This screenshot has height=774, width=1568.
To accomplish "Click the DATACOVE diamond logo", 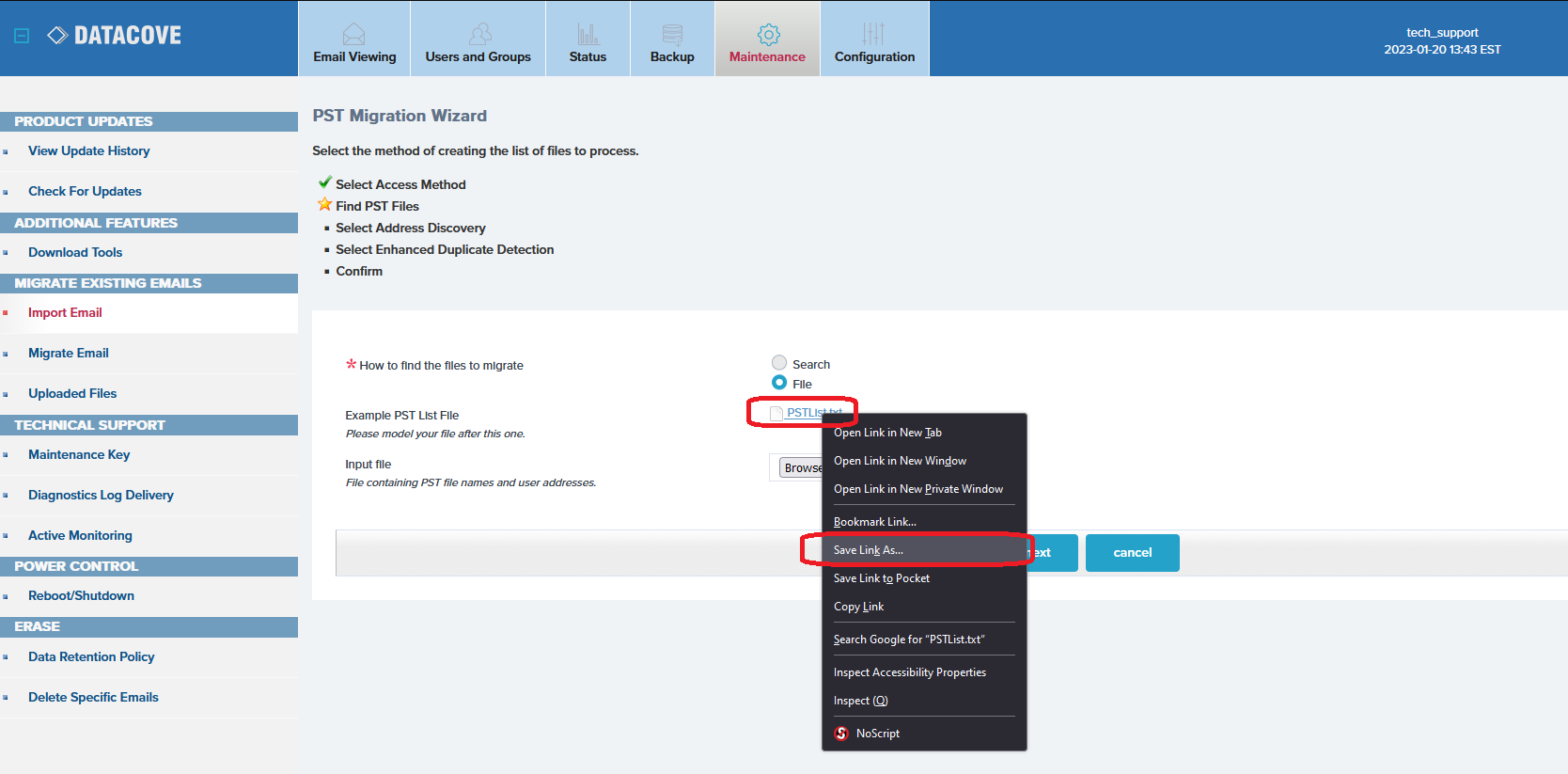I will pos(57,36).
